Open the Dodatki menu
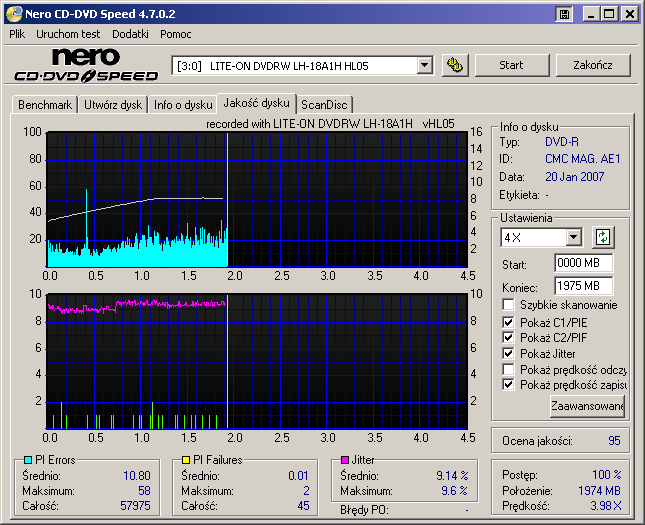 coord(130,34)
